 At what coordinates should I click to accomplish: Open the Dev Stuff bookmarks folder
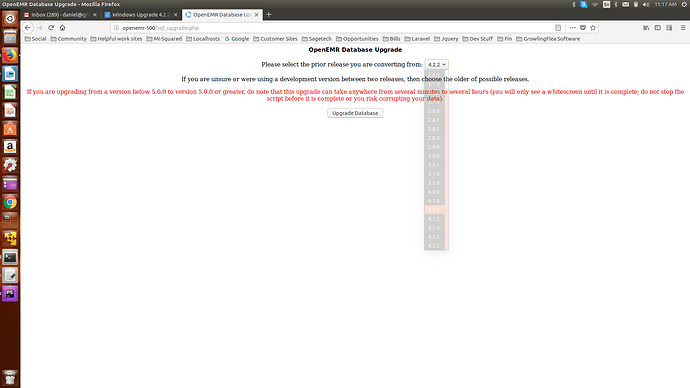[477, 39]
